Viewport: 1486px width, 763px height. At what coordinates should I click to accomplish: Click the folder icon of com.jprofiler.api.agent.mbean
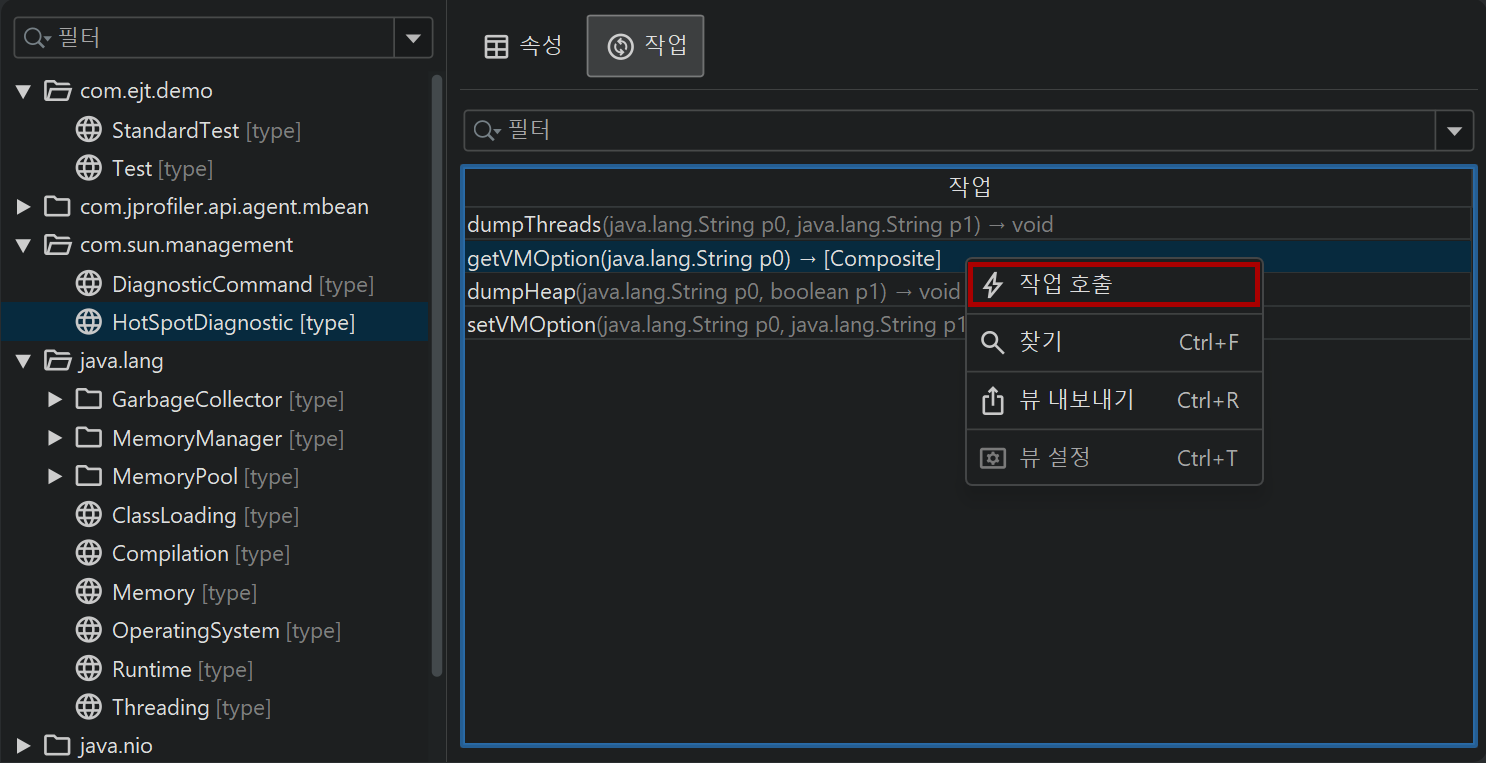(x=57, y=207)
